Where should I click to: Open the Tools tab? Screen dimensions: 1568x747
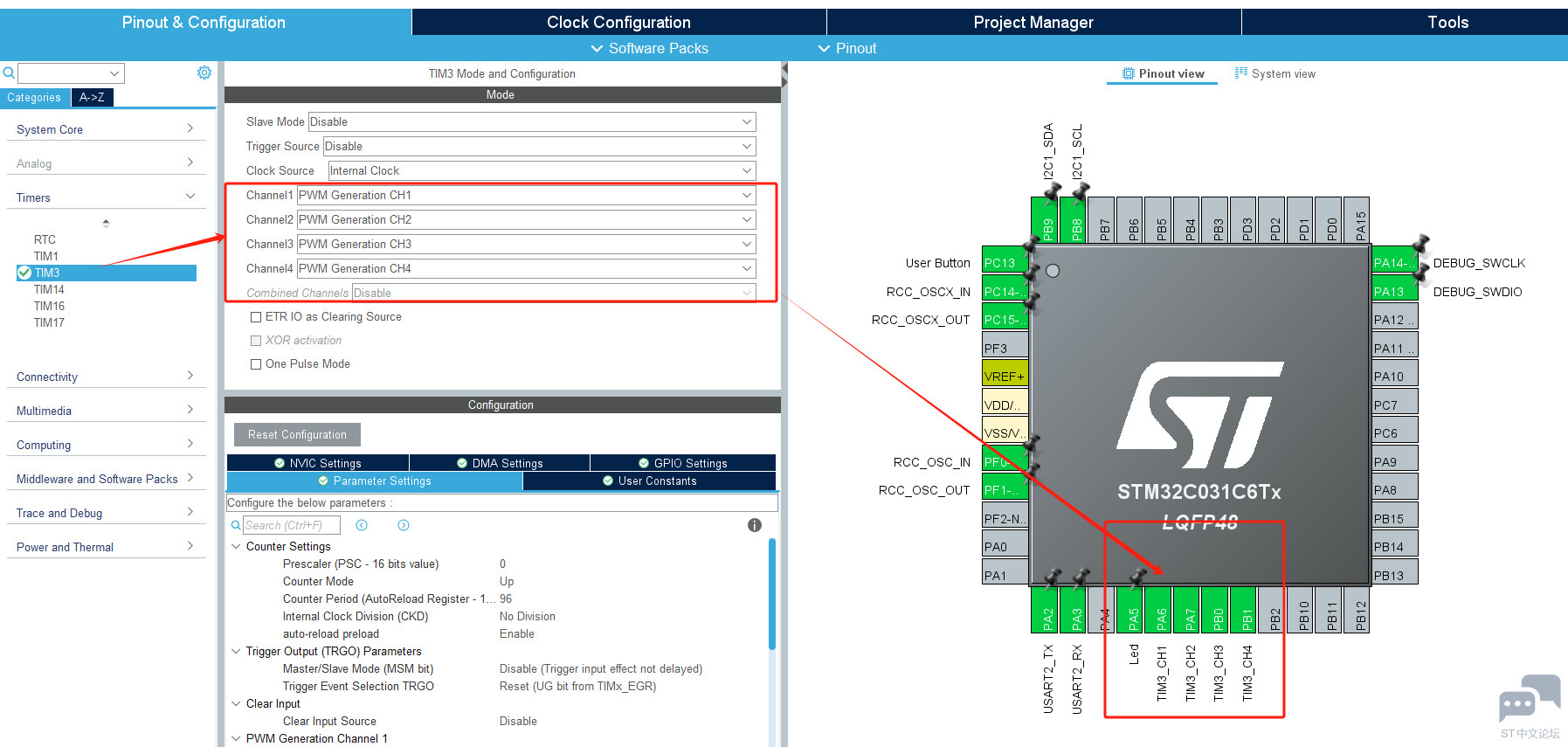pos(1447,22)
